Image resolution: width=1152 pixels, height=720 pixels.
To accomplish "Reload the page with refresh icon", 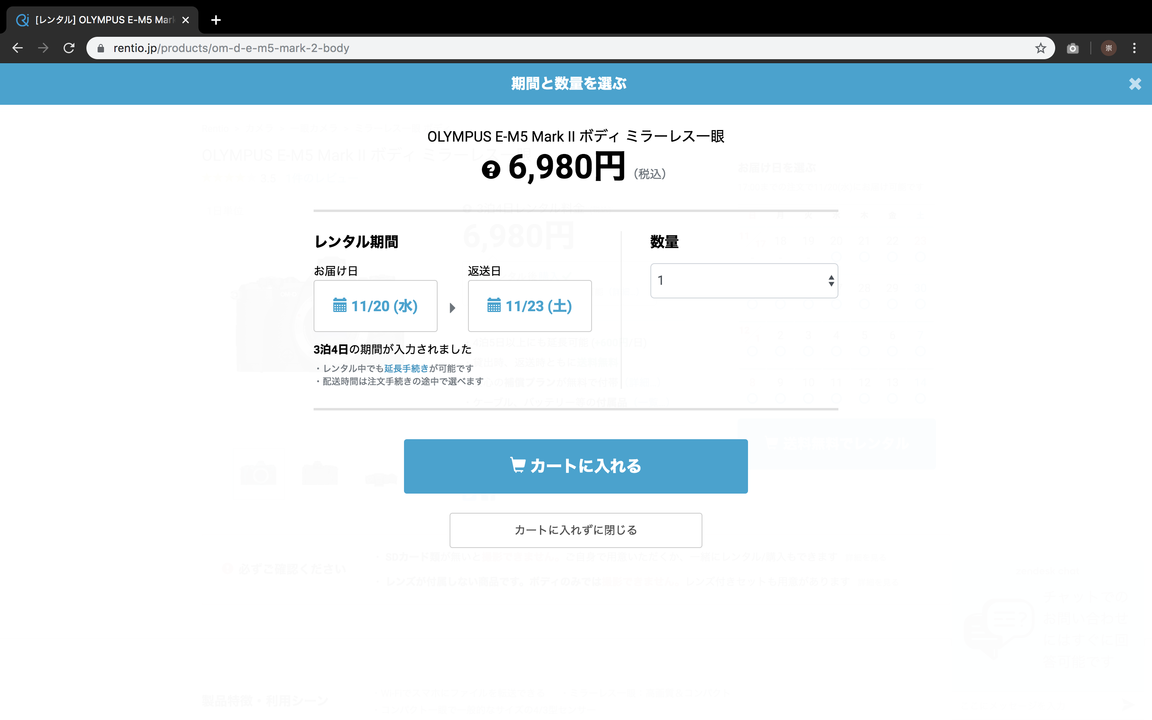I will [69, 48].
